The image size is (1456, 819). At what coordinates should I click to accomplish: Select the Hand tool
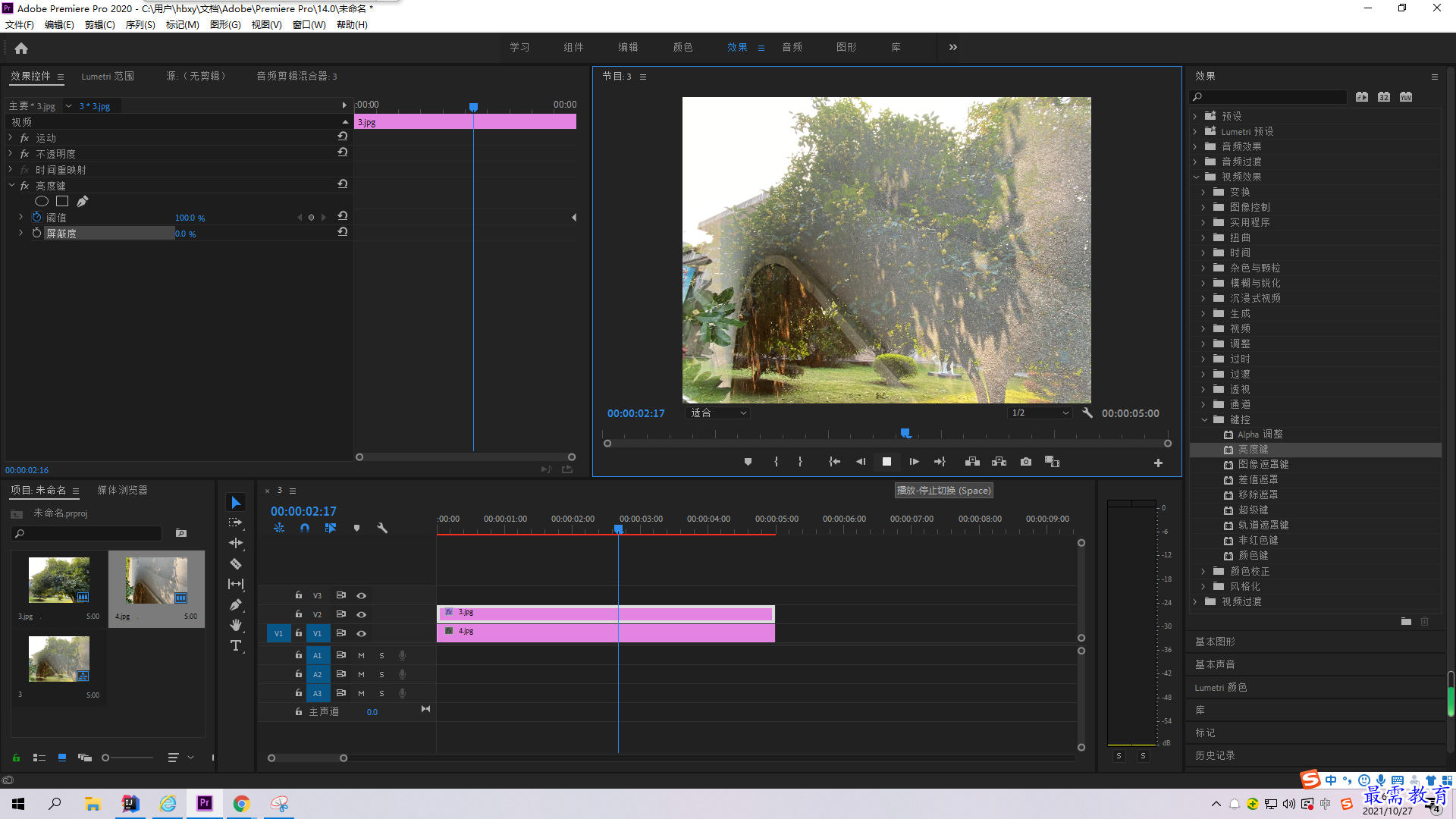pos(236,625)
